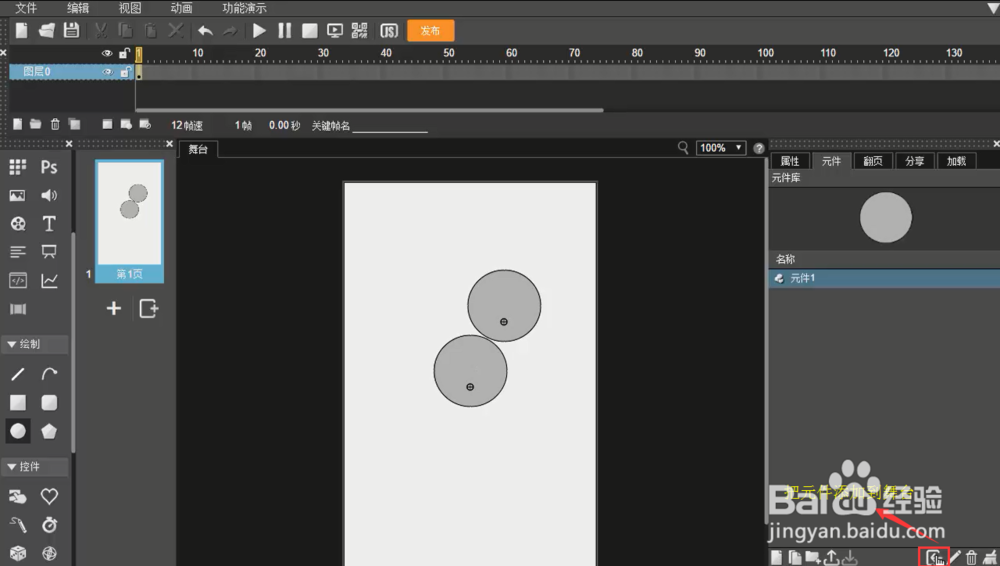Switch to the 属性 properties tab
Screen dimensions: 1000x566
click(x=790, y=161)
